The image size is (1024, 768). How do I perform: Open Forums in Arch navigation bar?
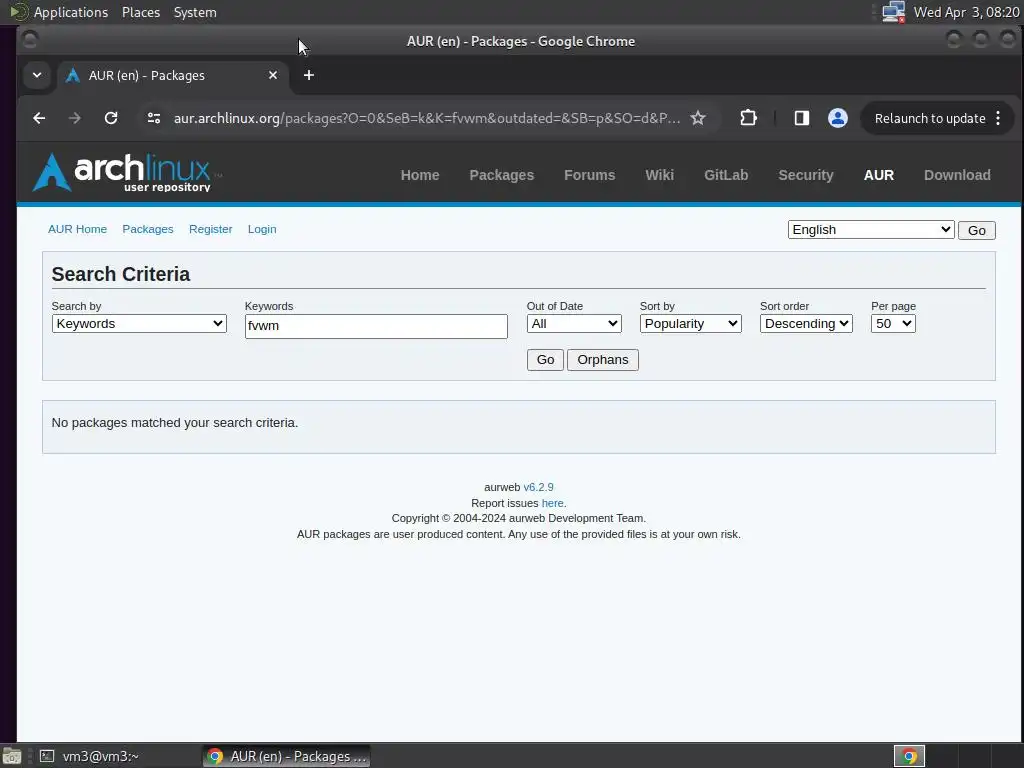(590, 175)
